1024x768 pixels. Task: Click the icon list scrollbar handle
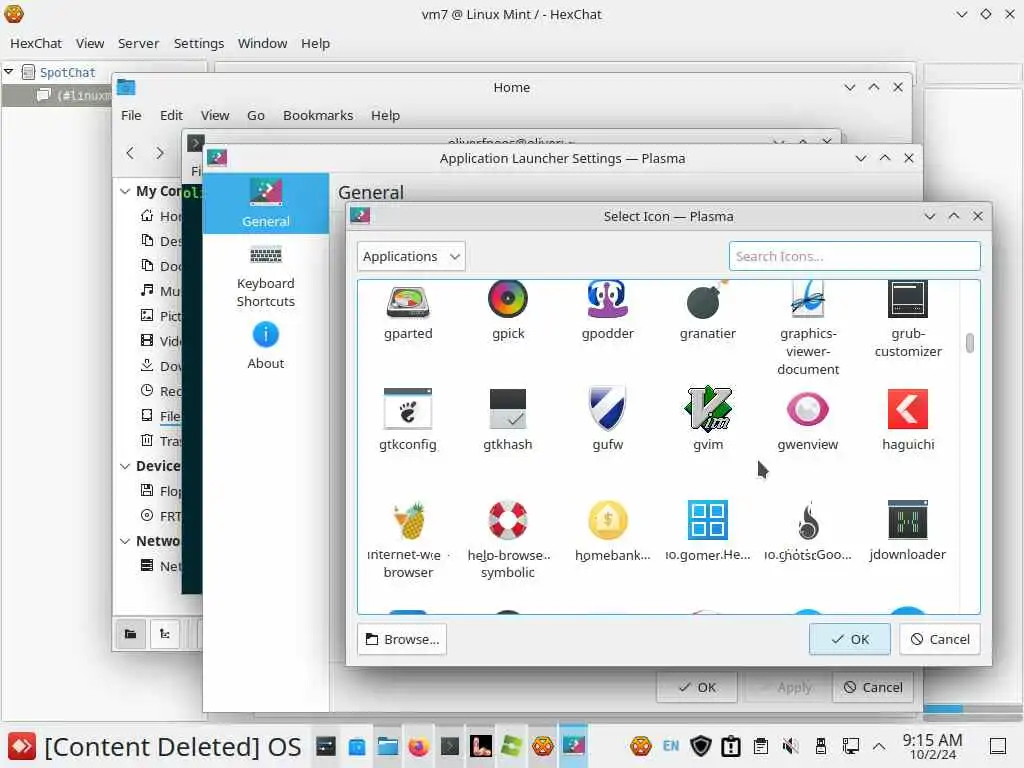tap(970, 343)
